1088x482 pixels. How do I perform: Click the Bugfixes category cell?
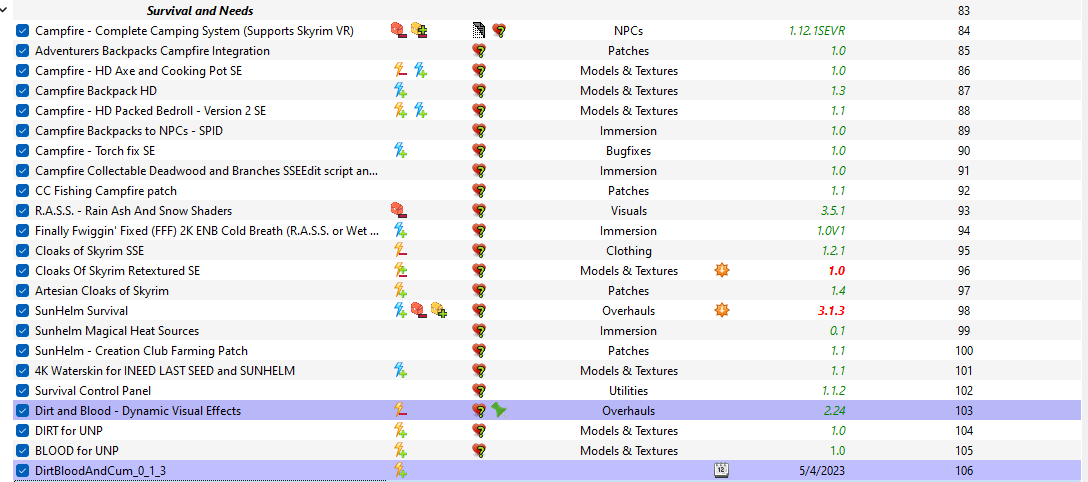(628, 150)
